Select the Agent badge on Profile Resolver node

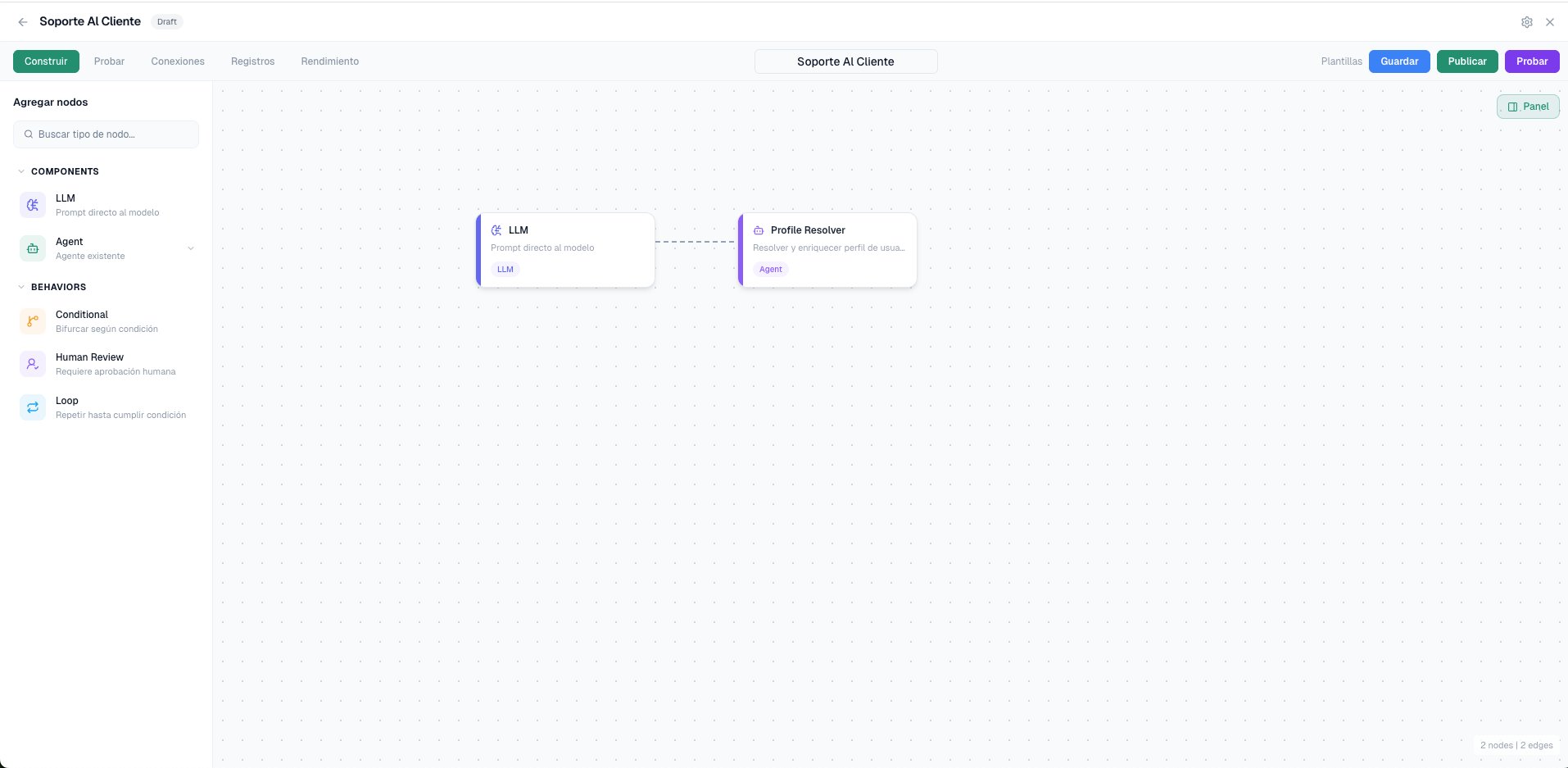[x=771, y=269]
